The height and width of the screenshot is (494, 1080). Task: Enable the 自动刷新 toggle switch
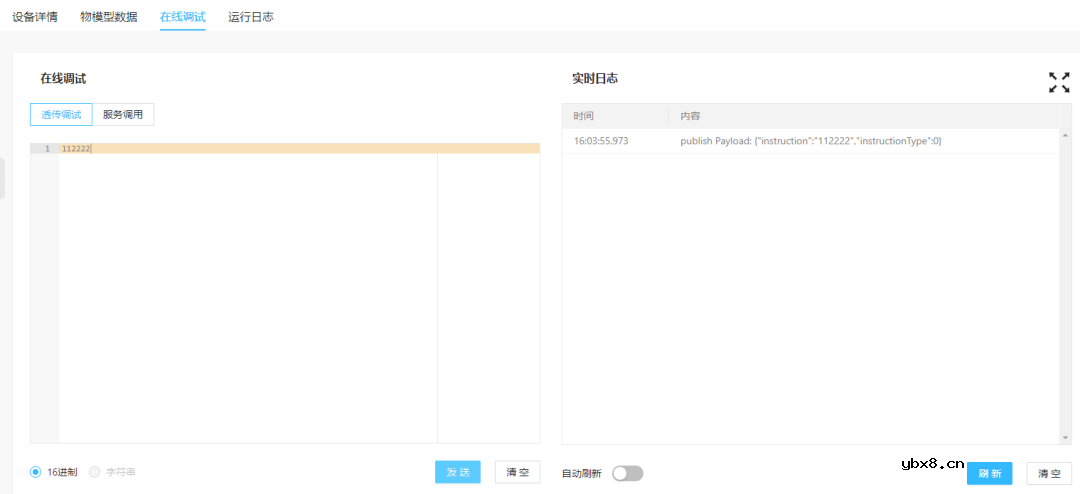click(627, 473)
